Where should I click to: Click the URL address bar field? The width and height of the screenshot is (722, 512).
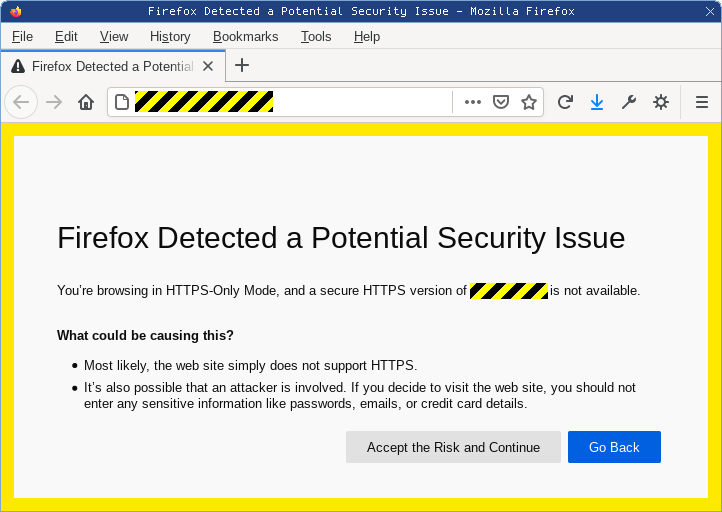pos(360,102)
